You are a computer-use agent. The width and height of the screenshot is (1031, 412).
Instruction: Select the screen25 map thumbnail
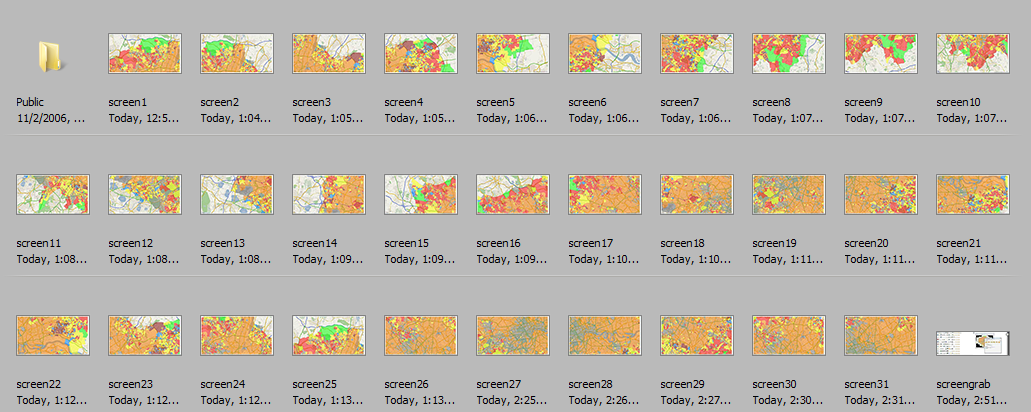click(329, 335)
